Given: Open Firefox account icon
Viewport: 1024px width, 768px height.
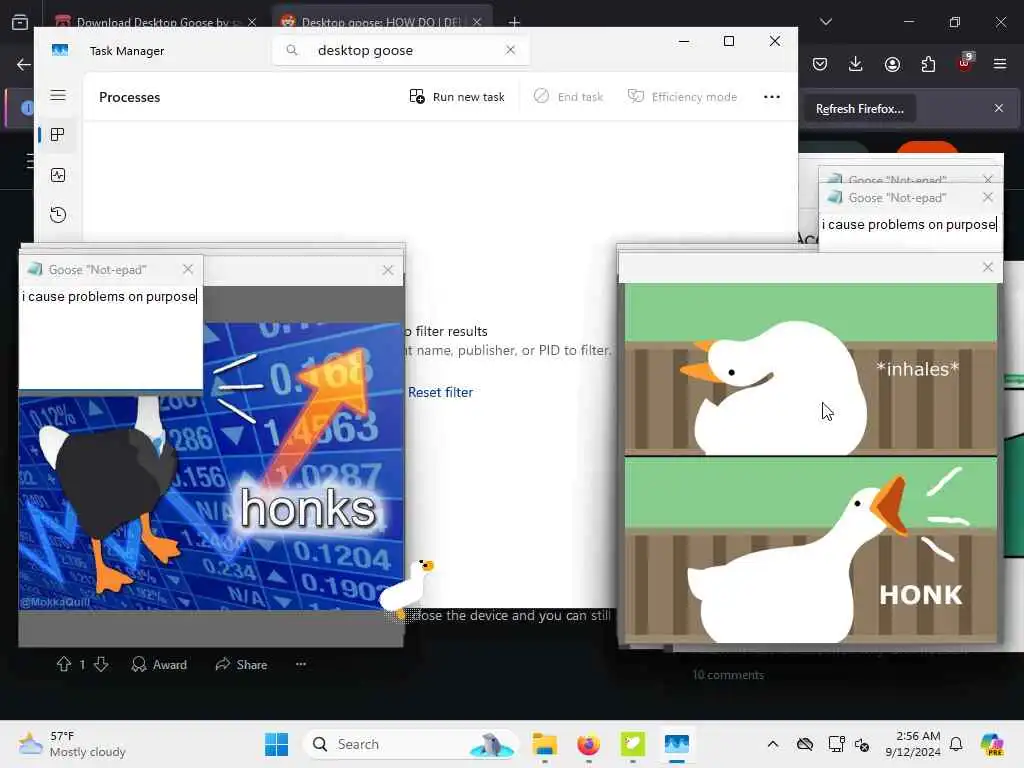Looking at the screenshot, I should click(x=892, y=64).
